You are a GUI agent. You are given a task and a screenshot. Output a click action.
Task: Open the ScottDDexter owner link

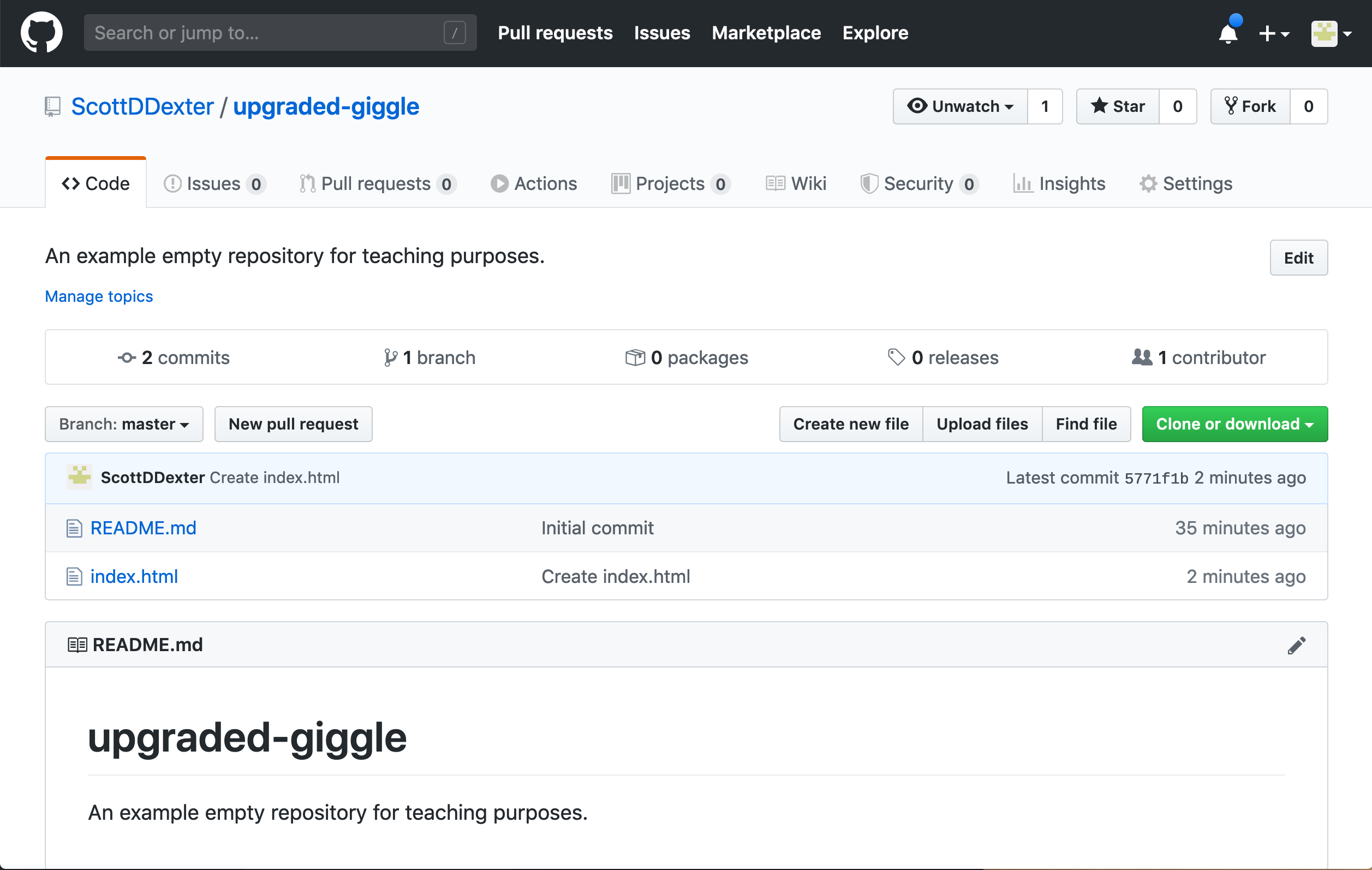[142, 106]
